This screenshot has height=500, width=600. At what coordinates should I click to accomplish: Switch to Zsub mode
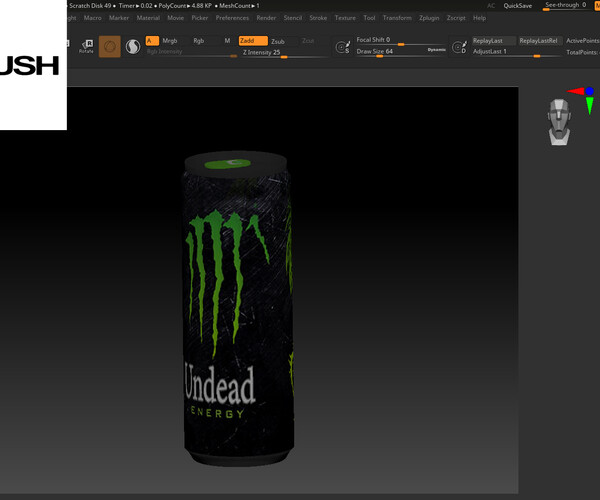tap(278, 41)
